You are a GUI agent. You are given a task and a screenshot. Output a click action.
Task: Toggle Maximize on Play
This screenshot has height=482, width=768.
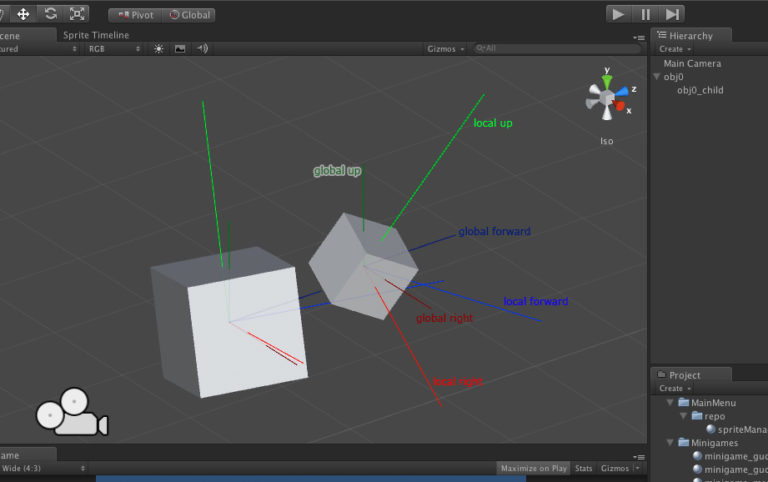[x=533, y=468]
